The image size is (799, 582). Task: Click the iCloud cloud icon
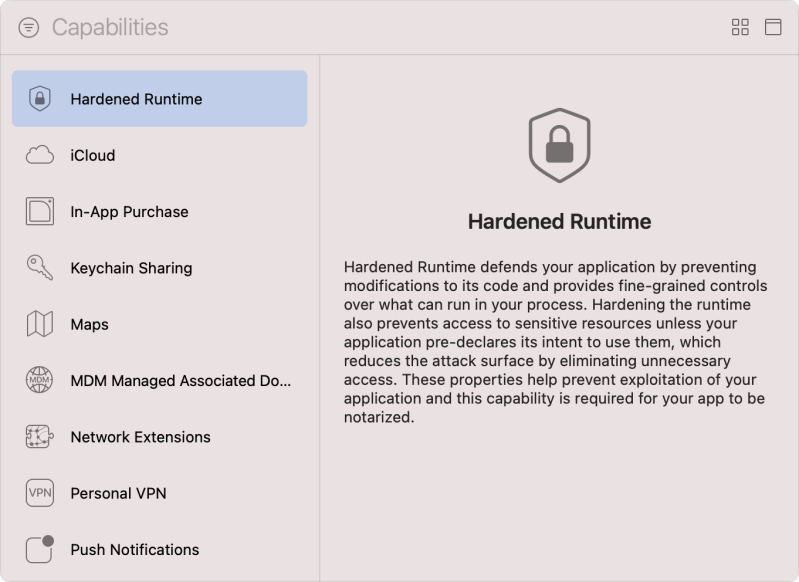pos(40,155)
